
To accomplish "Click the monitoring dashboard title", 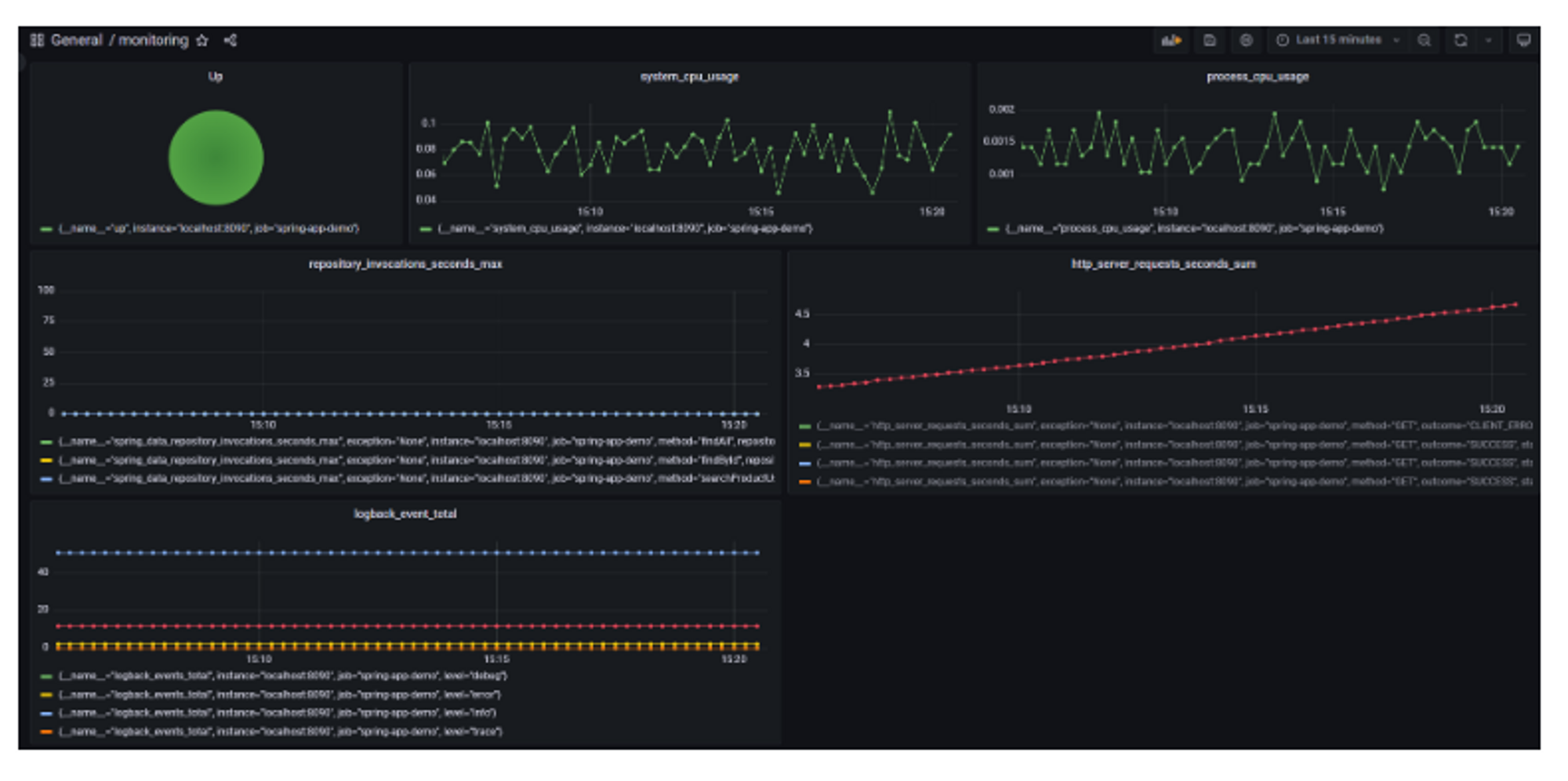I will [x=154, y=40].
